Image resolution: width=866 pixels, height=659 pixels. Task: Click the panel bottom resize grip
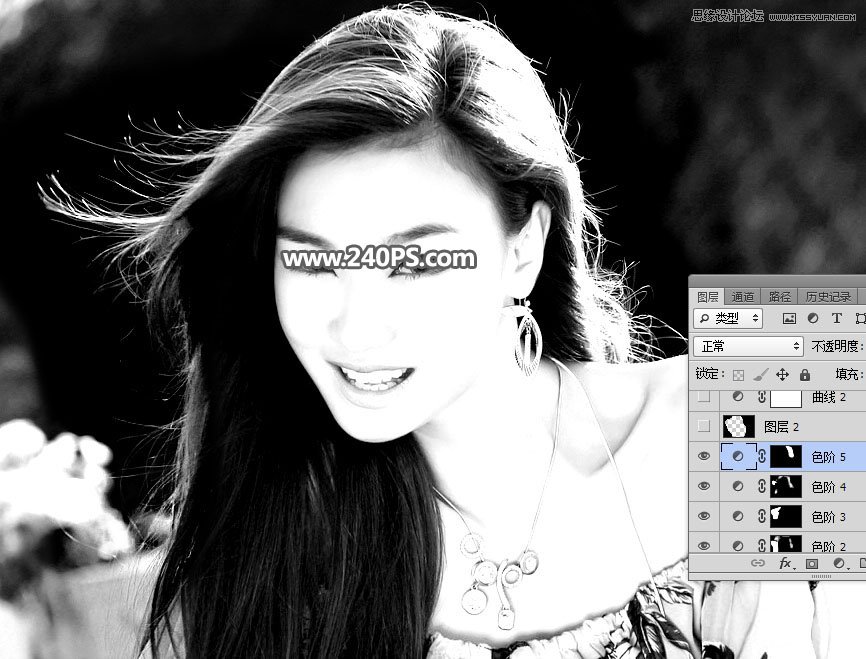(x=821, y=576)
